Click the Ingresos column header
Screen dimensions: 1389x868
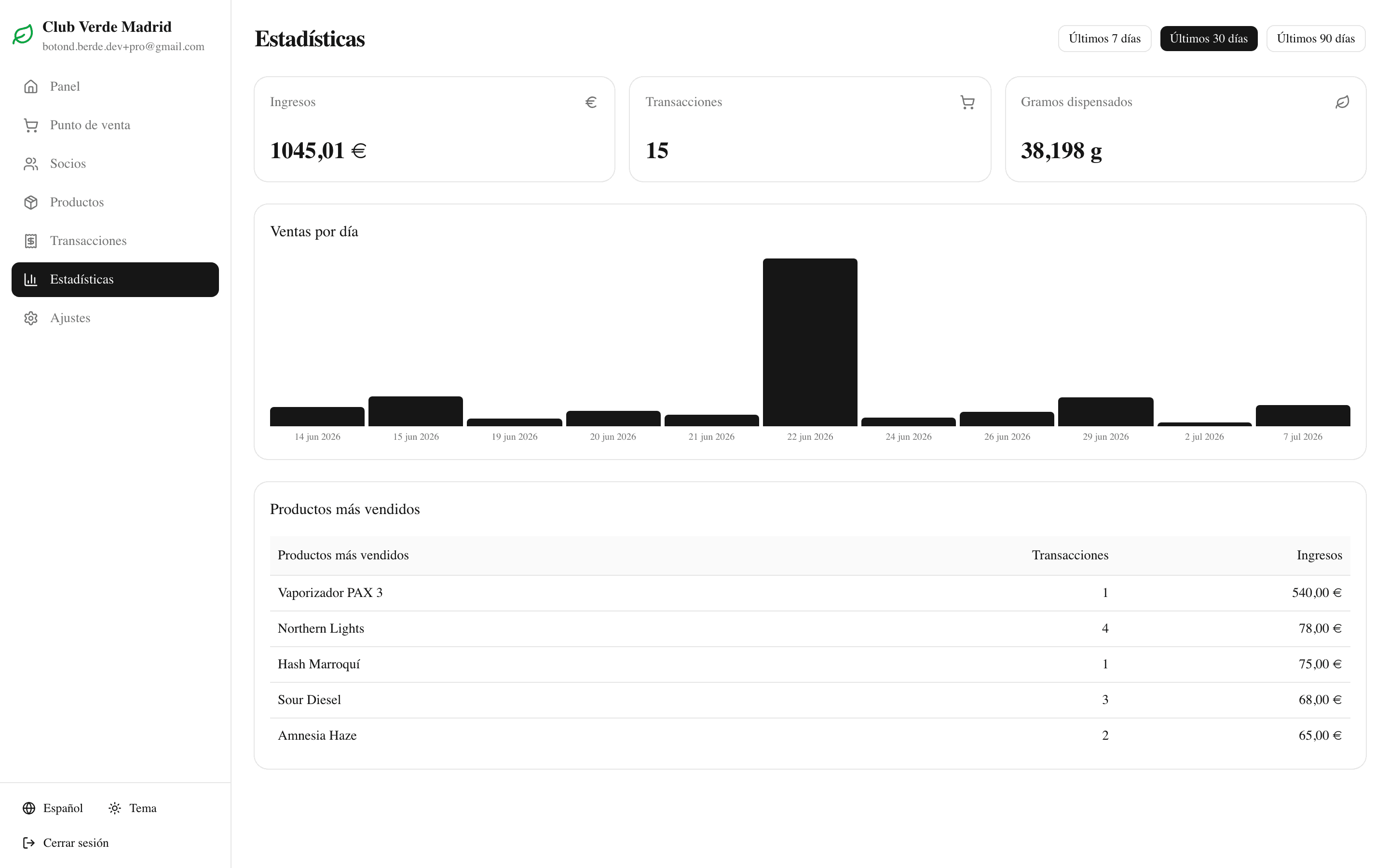[1319, 555]
